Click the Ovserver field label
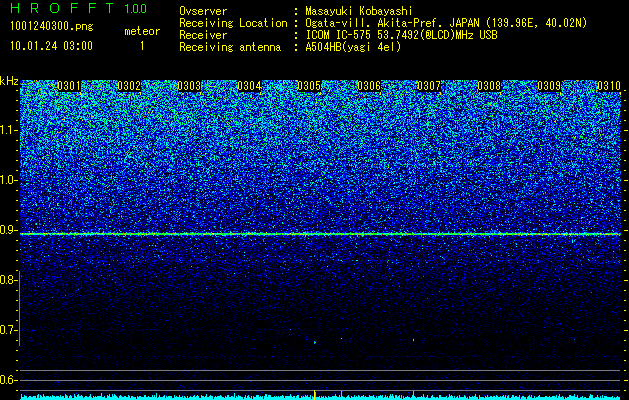The height and width of the screenshot is (400, 629). (x=203, y=11)
